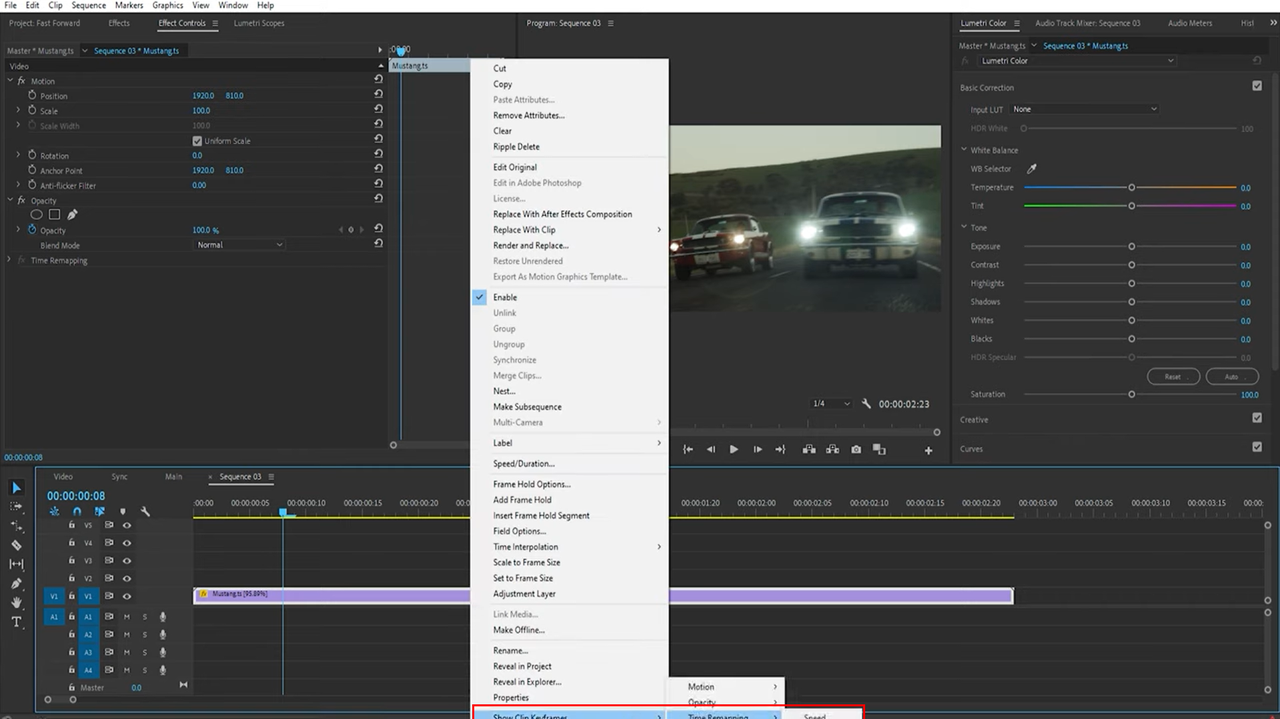Toggle the Uniform Scale checkbox
1280x719 pixels.
coord(197,141)
